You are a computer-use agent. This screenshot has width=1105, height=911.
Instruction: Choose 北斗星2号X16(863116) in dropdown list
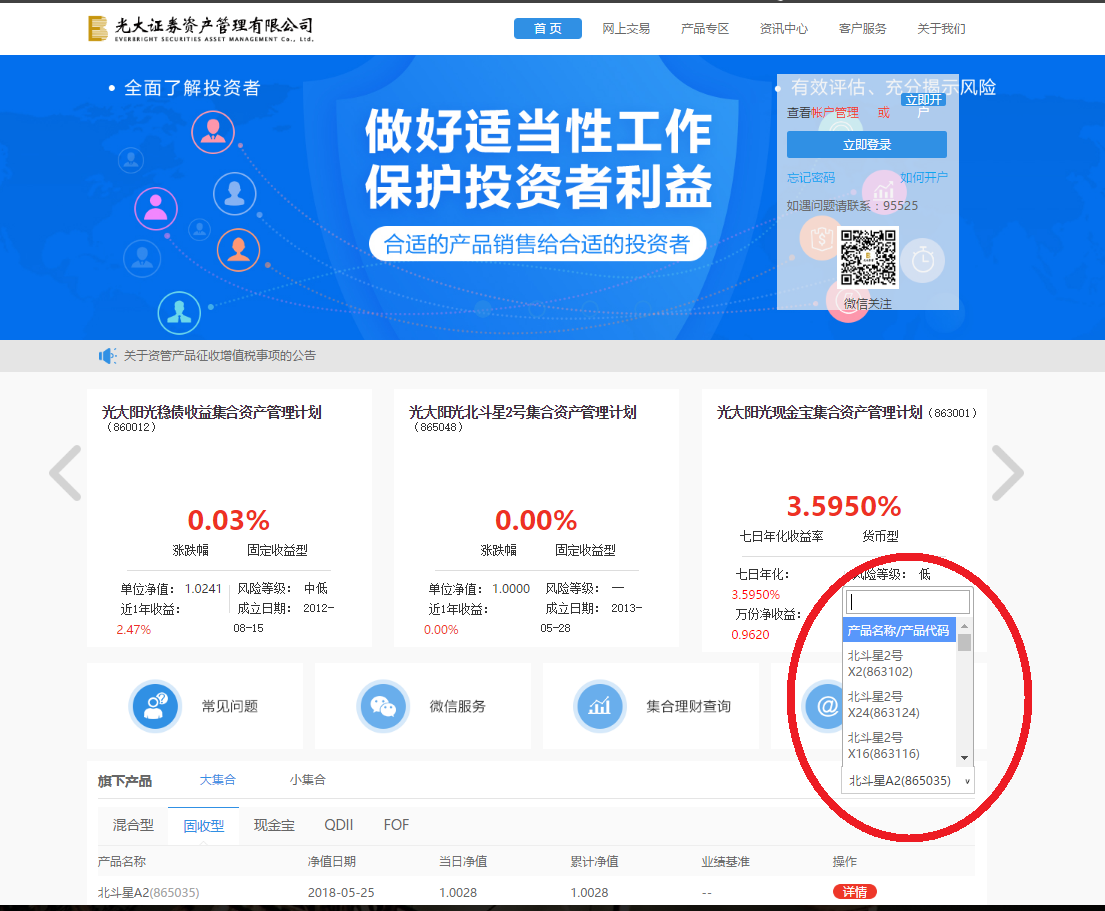tap(899, 745)
